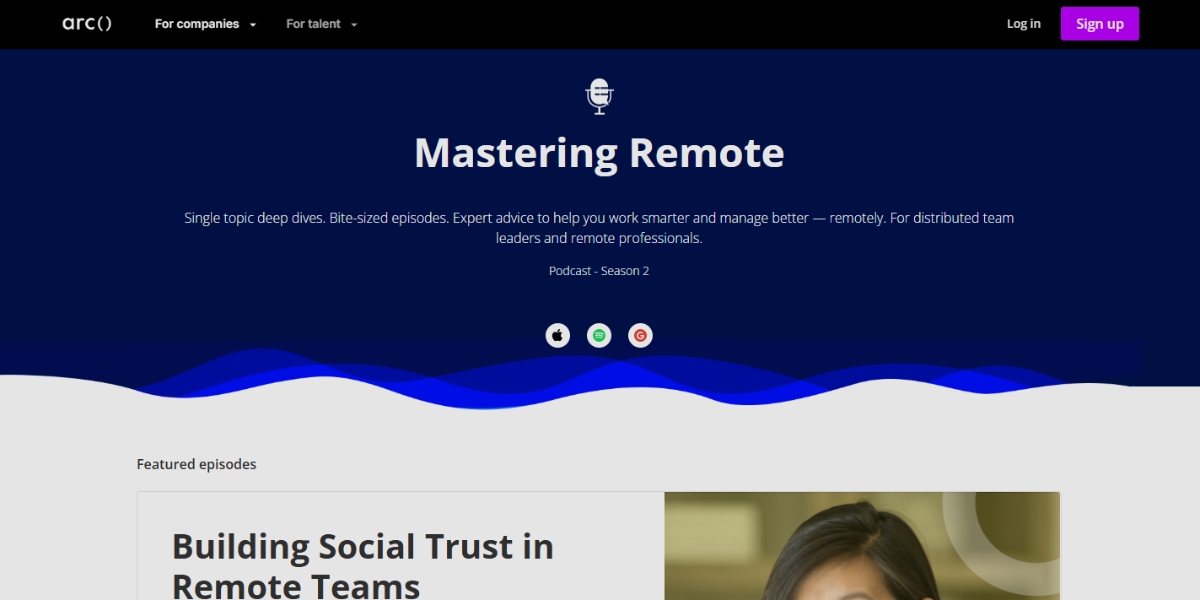Open the Apple Podcasts icon link
Screen dimensions: 1200x600
(558, 336)
